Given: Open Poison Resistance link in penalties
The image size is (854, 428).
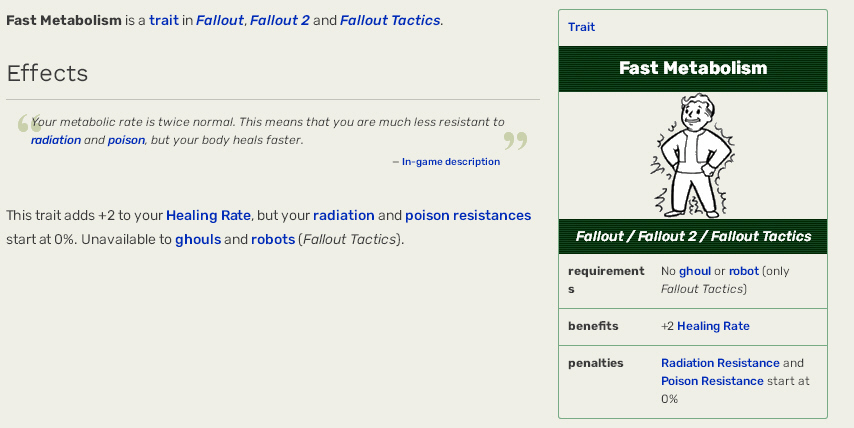Looking at the screenshot, I should [x=712, y=381].
